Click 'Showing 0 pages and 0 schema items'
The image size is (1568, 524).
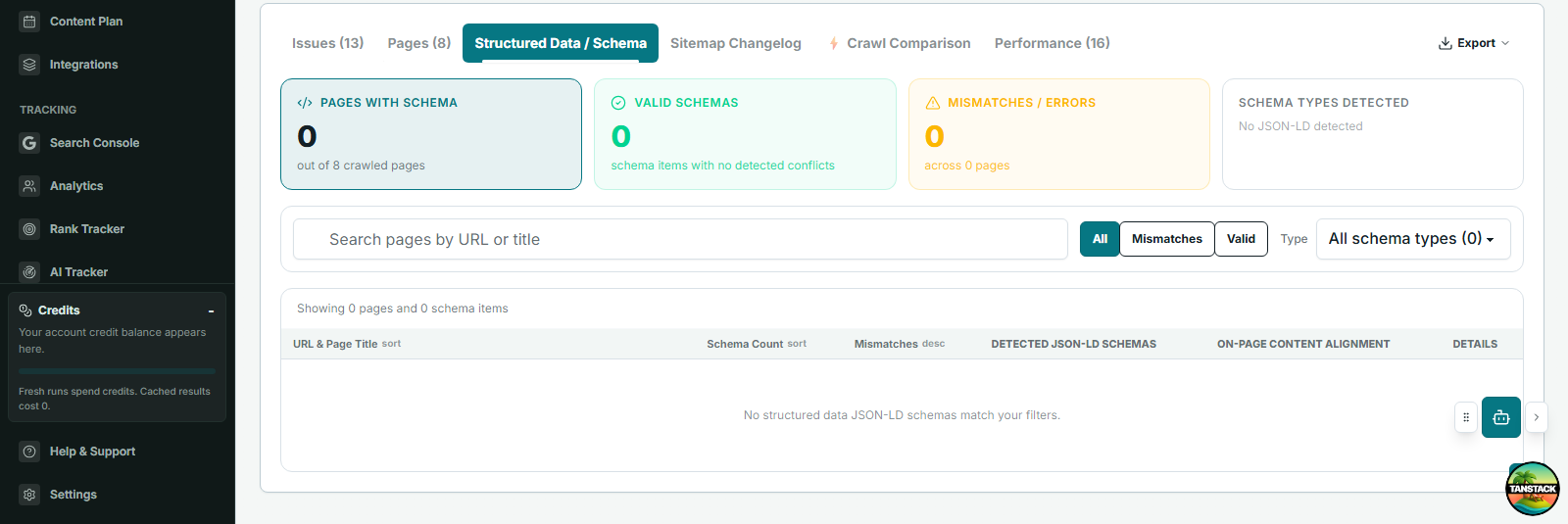coord(403,309)
